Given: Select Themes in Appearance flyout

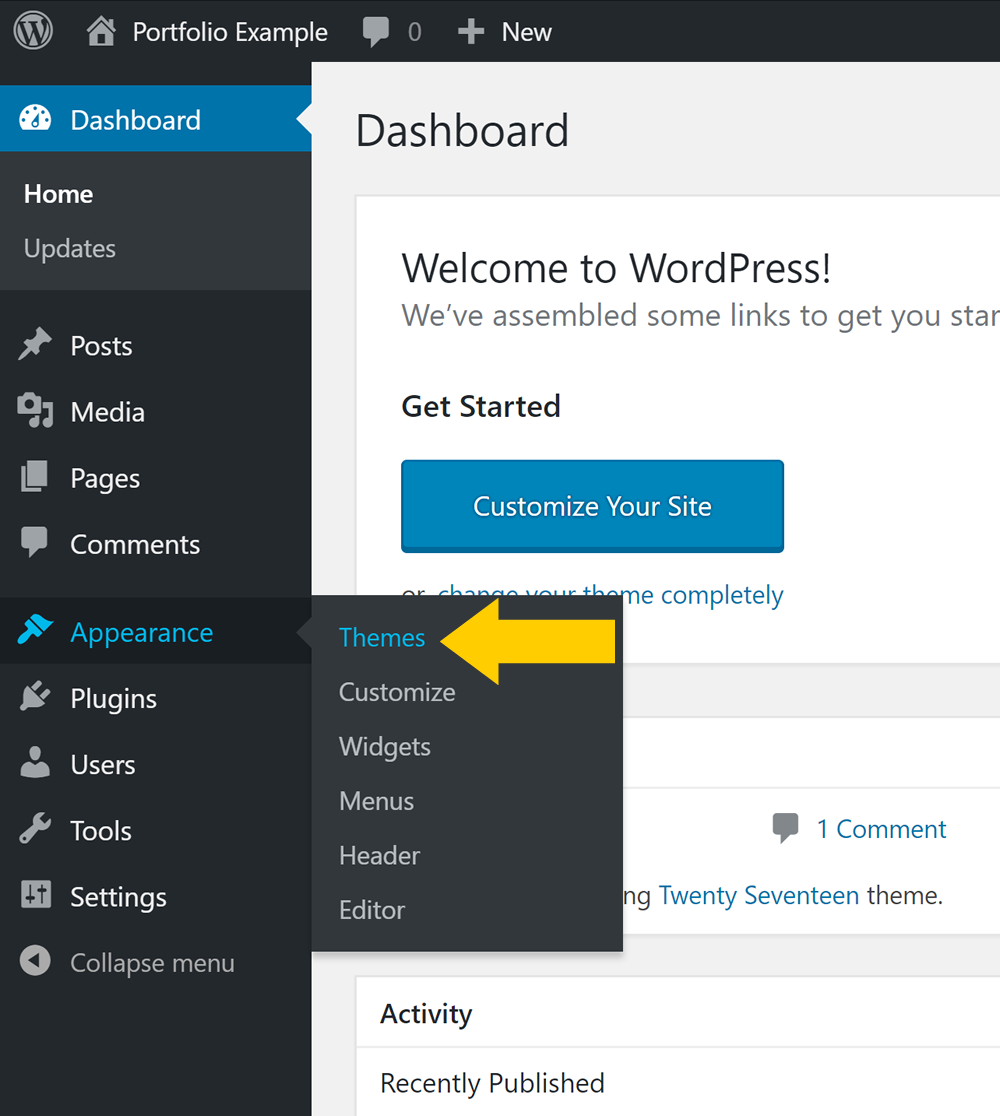Looking at the screenshot, I should tap(381, 638).
